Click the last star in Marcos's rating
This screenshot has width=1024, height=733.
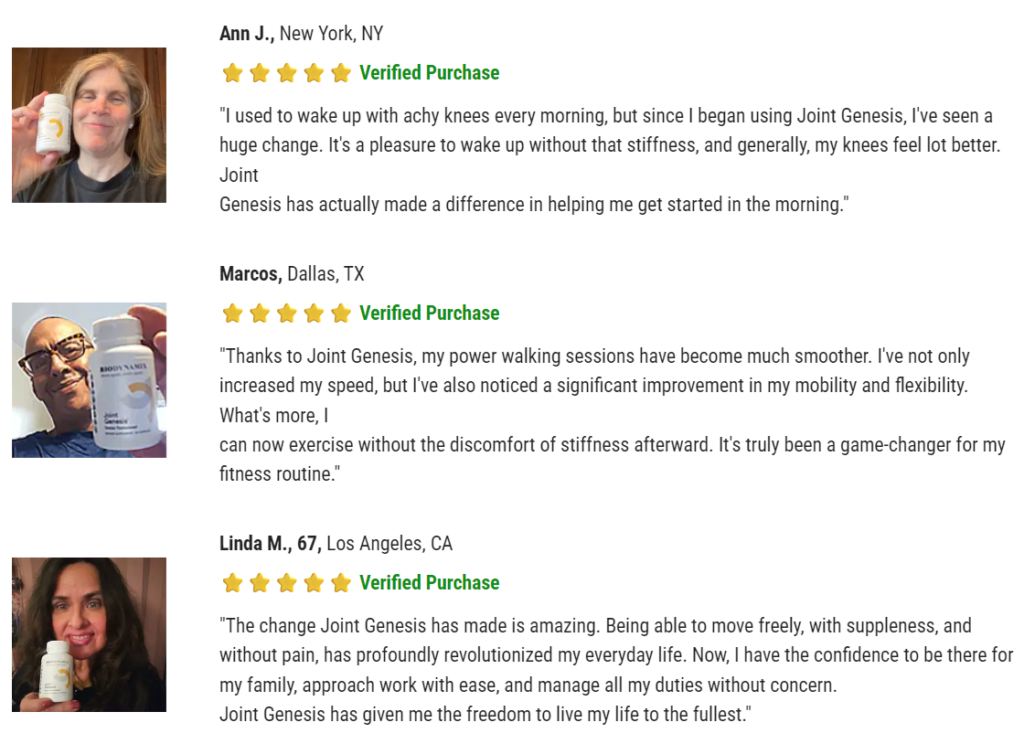(x=341, y=314)
